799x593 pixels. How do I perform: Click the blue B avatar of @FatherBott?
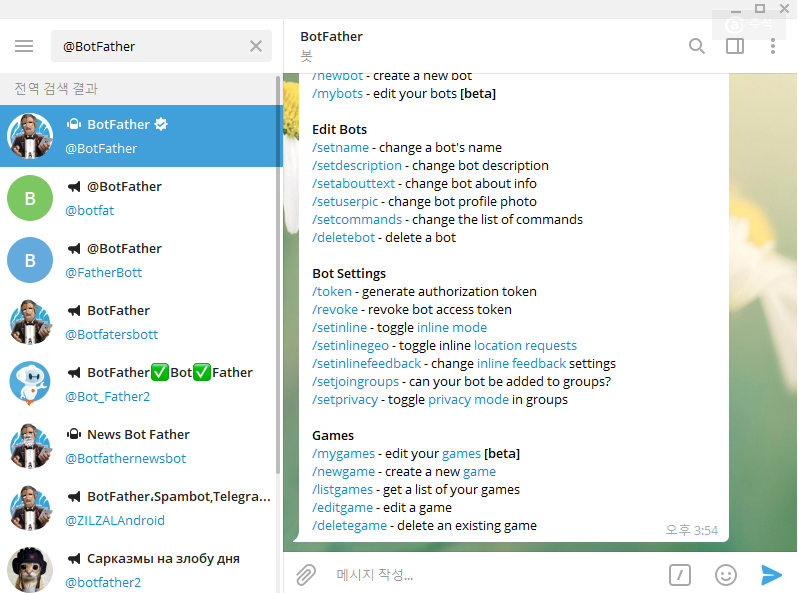30,260
